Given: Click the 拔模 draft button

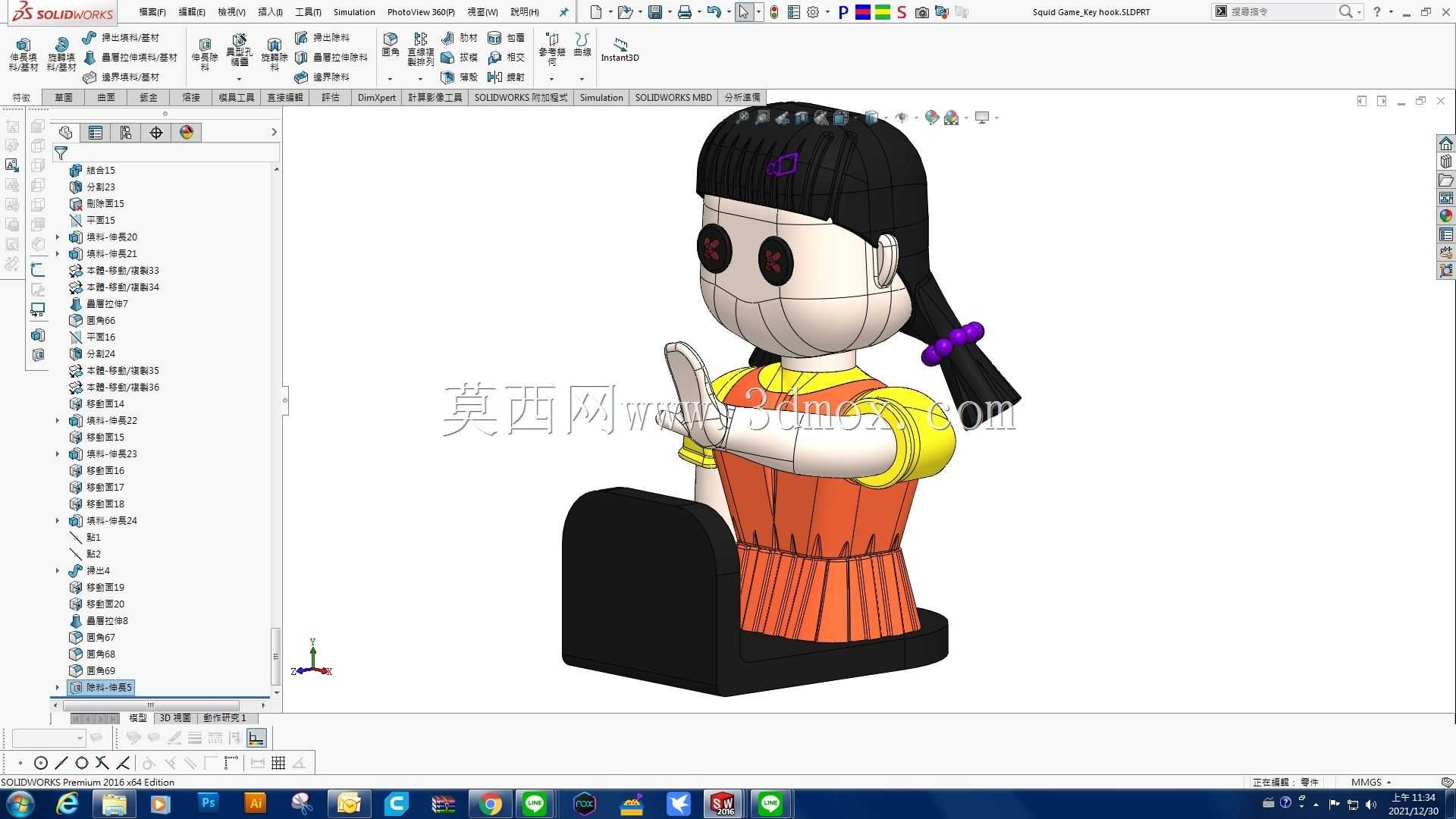Looking at the screenshot, I should (x=460, y=58).
